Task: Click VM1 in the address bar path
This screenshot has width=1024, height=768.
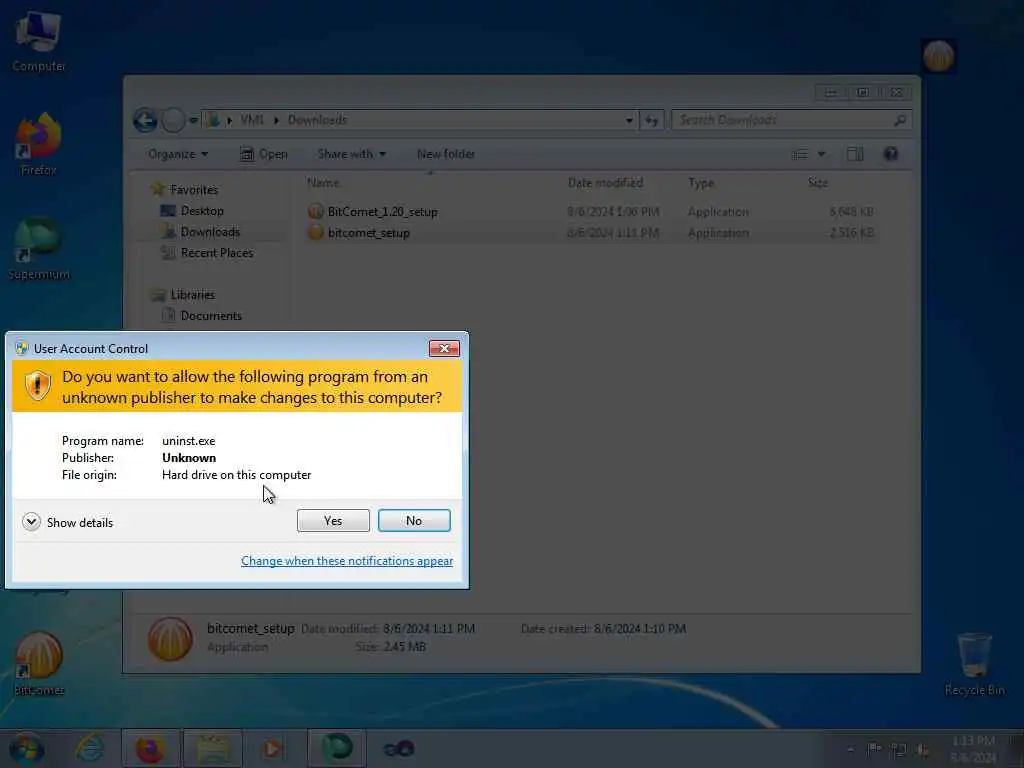Action: click(252, 120)
